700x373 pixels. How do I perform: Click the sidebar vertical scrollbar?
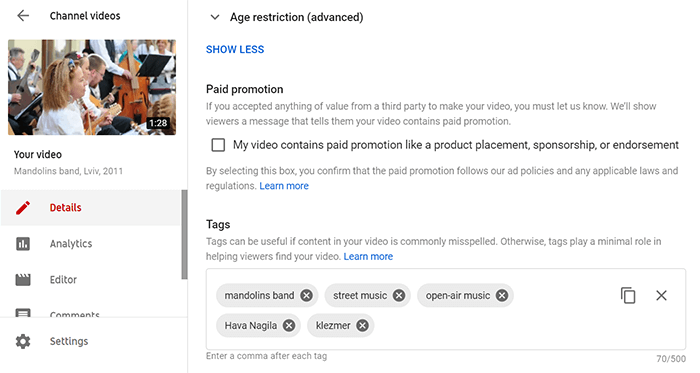tap(184, 235)
